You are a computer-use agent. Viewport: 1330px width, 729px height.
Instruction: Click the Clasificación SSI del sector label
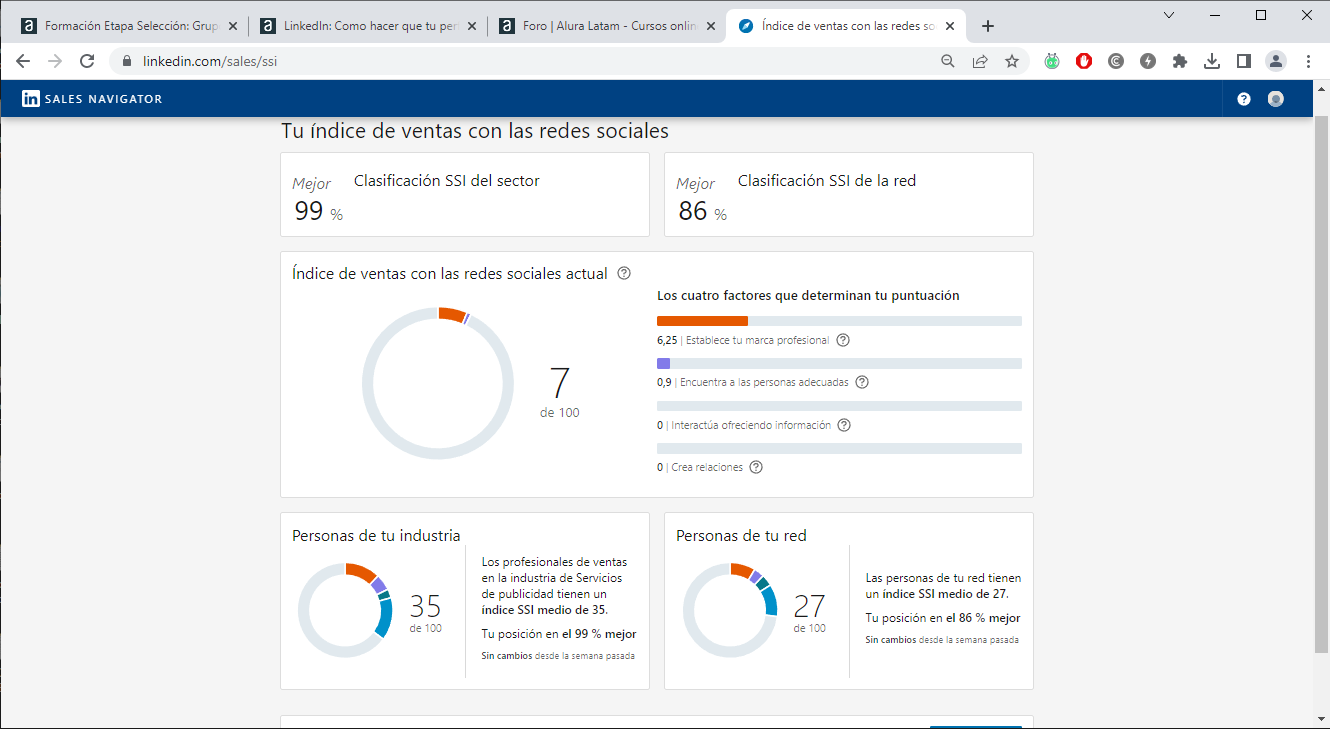pos(447,181)
